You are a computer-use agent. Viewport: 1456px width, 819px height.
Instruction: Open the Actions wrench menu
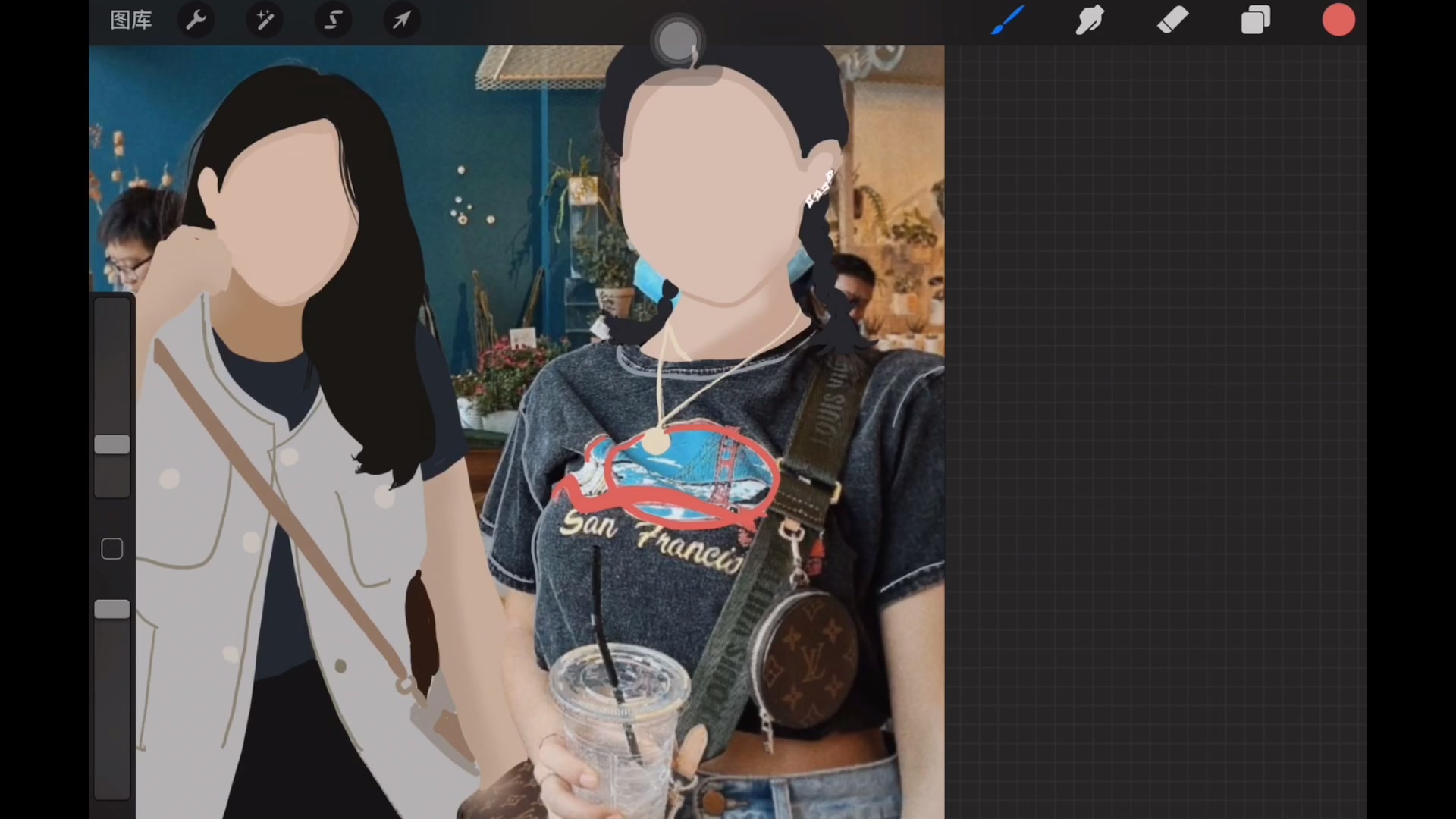196,20
